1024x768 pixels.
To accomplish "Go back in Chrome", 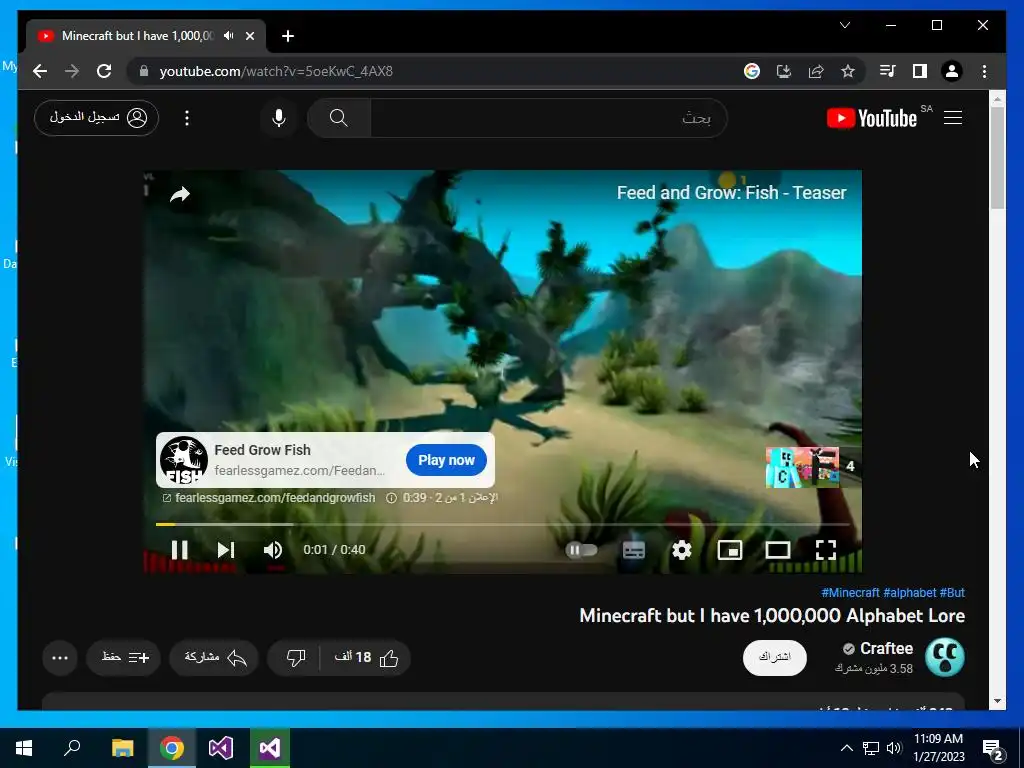I will coord(40,71).
